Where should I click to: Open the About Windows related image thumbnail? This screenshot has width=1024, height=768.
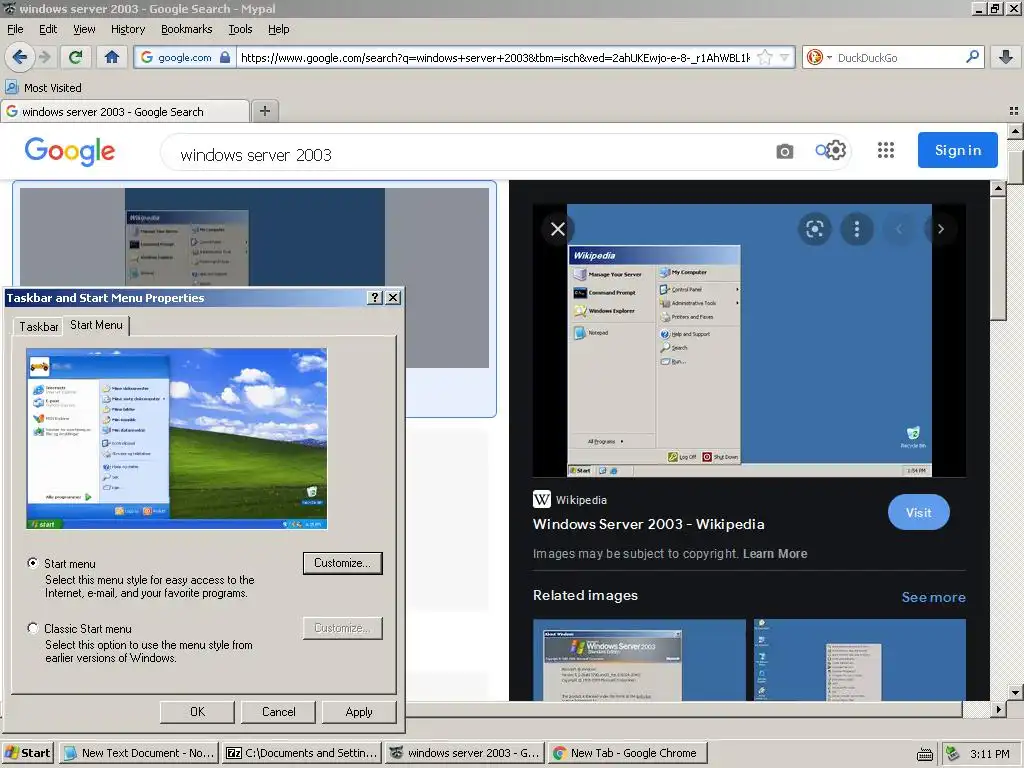(x=639, y=660)
